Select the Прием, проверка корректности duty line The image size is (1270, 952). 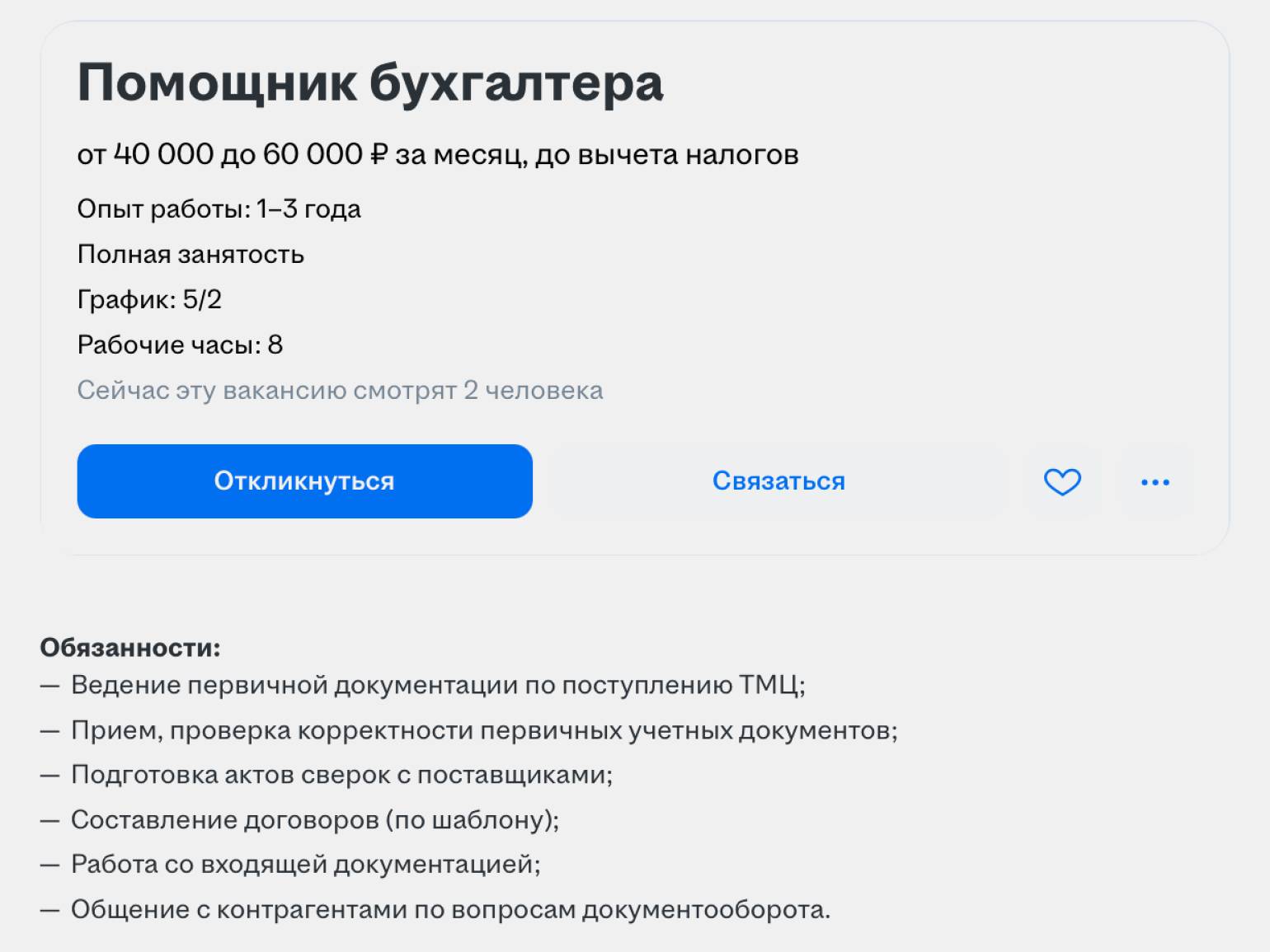[x=484, y=730]
